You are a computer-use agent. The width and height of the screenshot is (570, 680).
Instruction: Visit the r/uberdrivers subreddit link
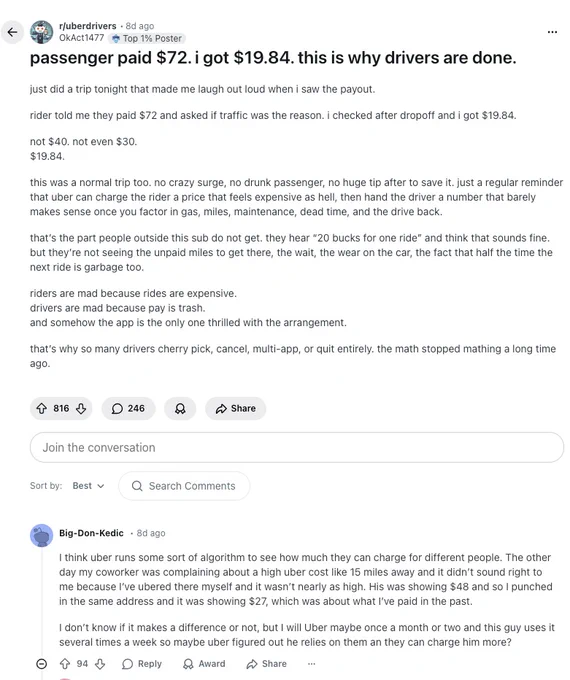pos(88,26)
